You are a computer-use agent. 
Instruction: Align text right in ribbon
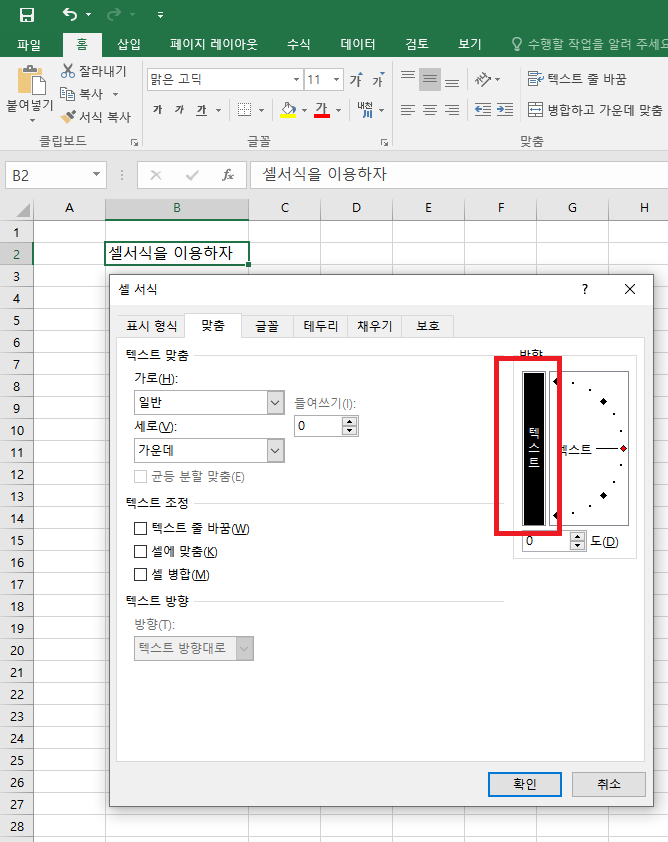452,110
